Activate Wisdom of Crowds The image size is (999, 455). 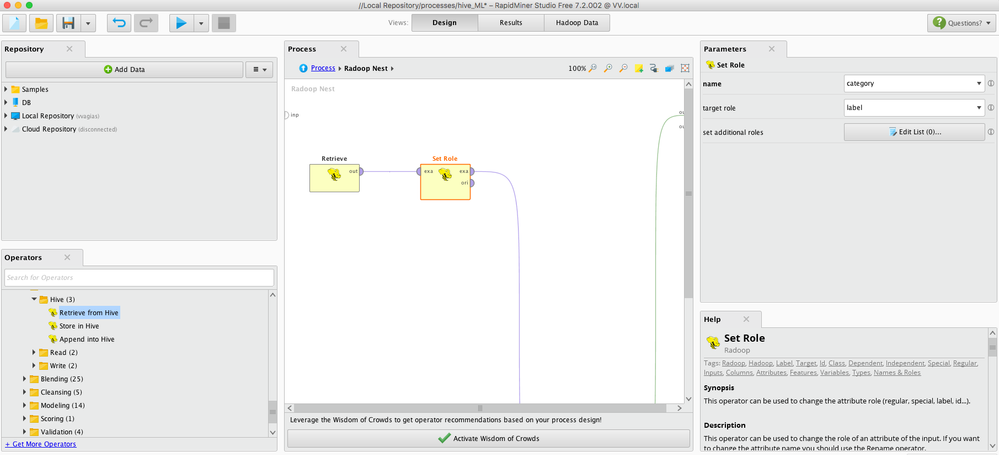coord(489,438)
